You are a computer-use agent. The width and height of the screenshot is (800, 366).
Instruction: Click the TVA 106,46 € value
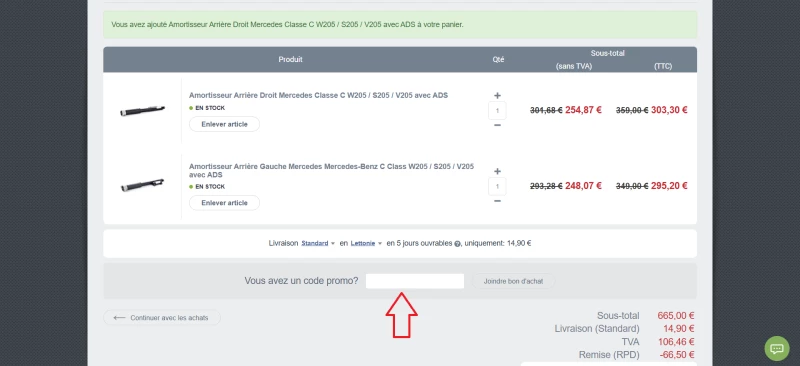point(676,342)
